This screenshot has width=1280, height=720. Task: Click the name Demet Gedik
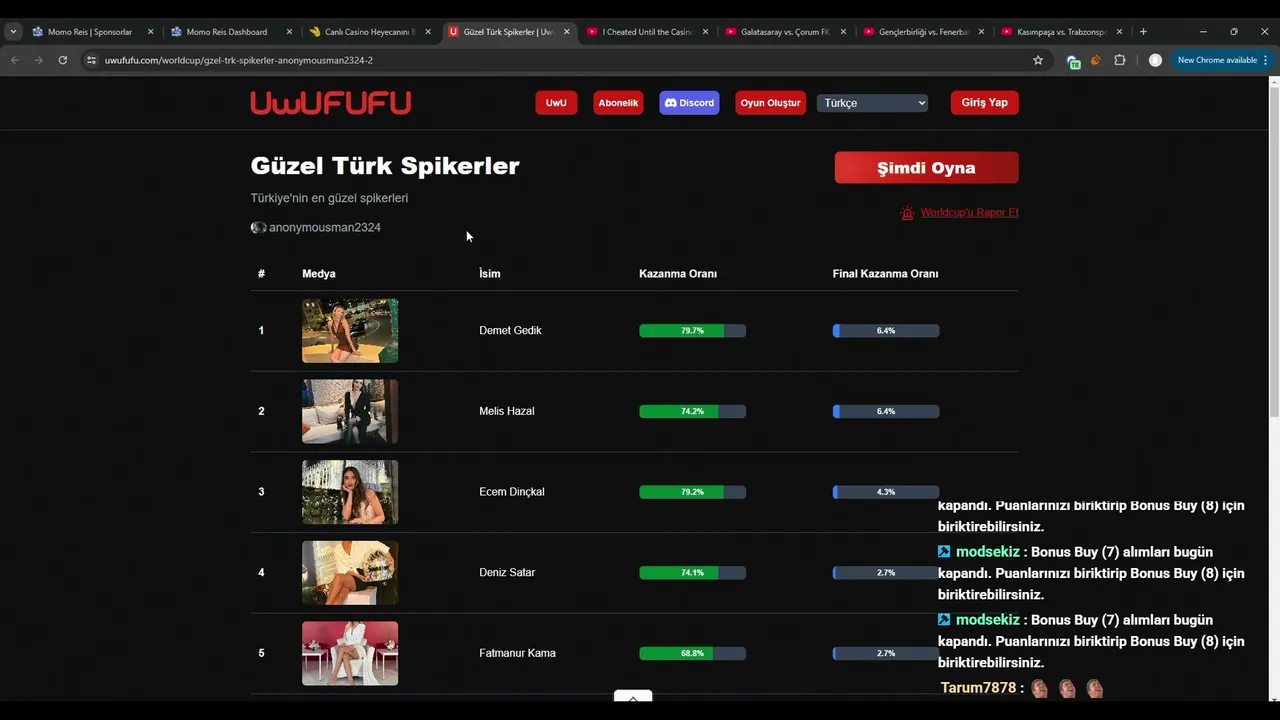[x=510, y=331]
